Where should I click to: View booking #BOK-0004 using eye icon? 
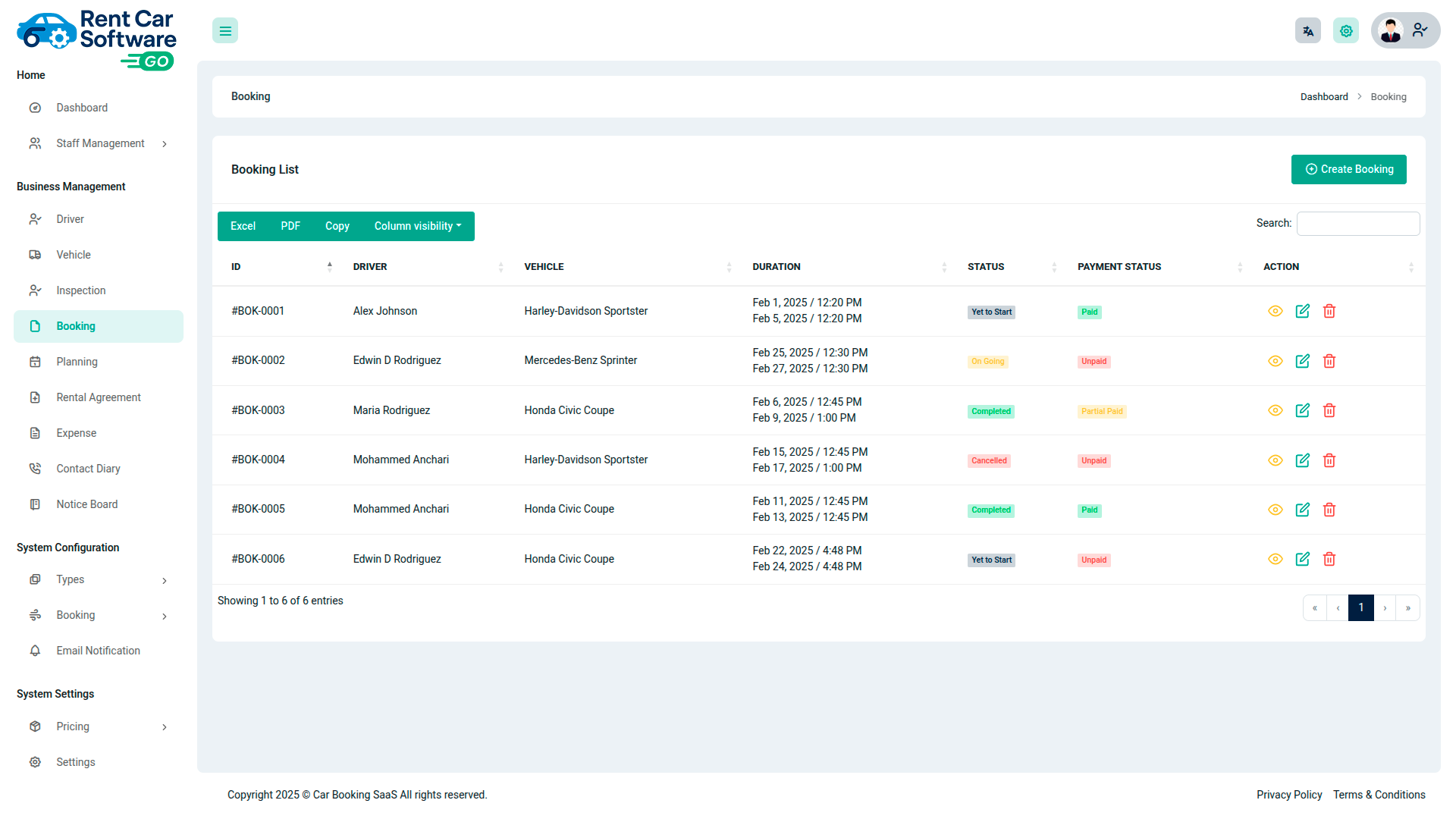pos(1276,460)
